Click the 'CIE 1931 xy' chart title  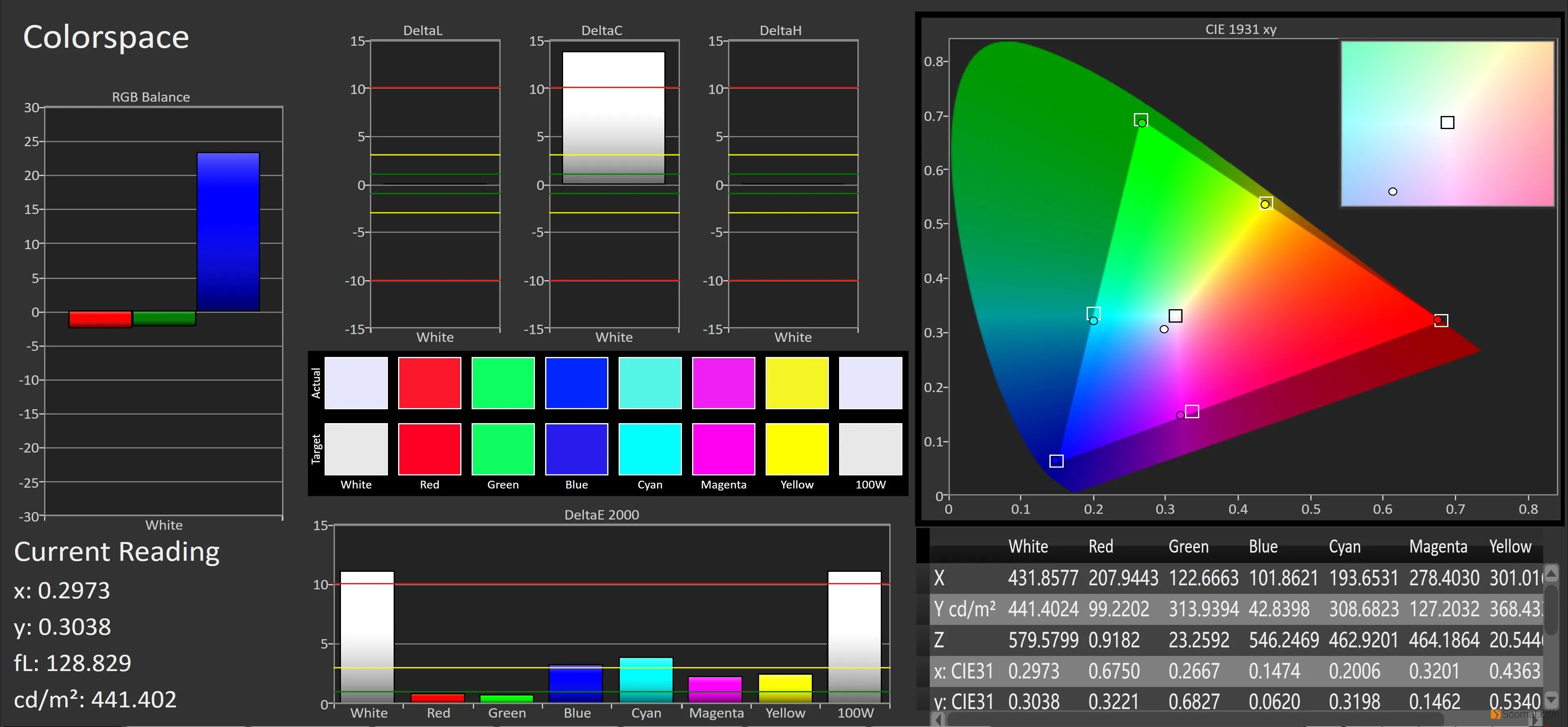pos(1241,29)
